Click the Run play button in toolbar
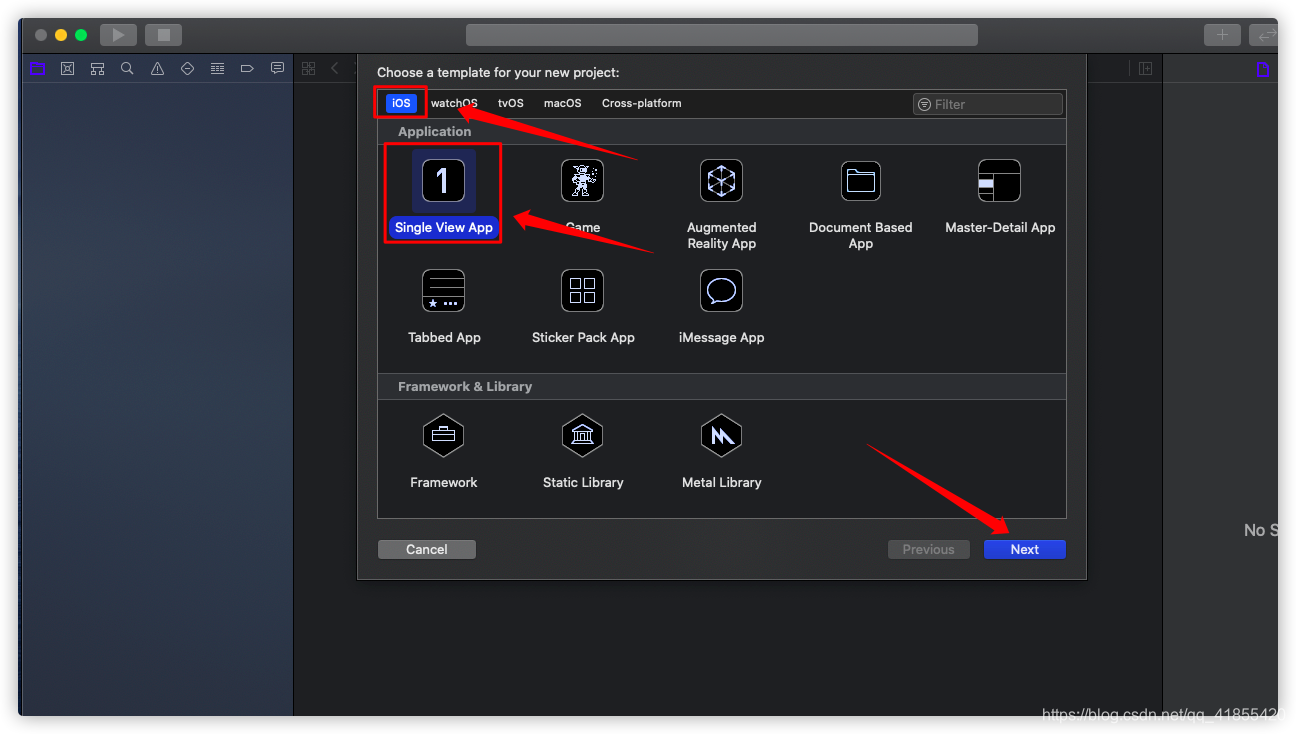This screenshot has width=1296, height=734. point(118,35)
